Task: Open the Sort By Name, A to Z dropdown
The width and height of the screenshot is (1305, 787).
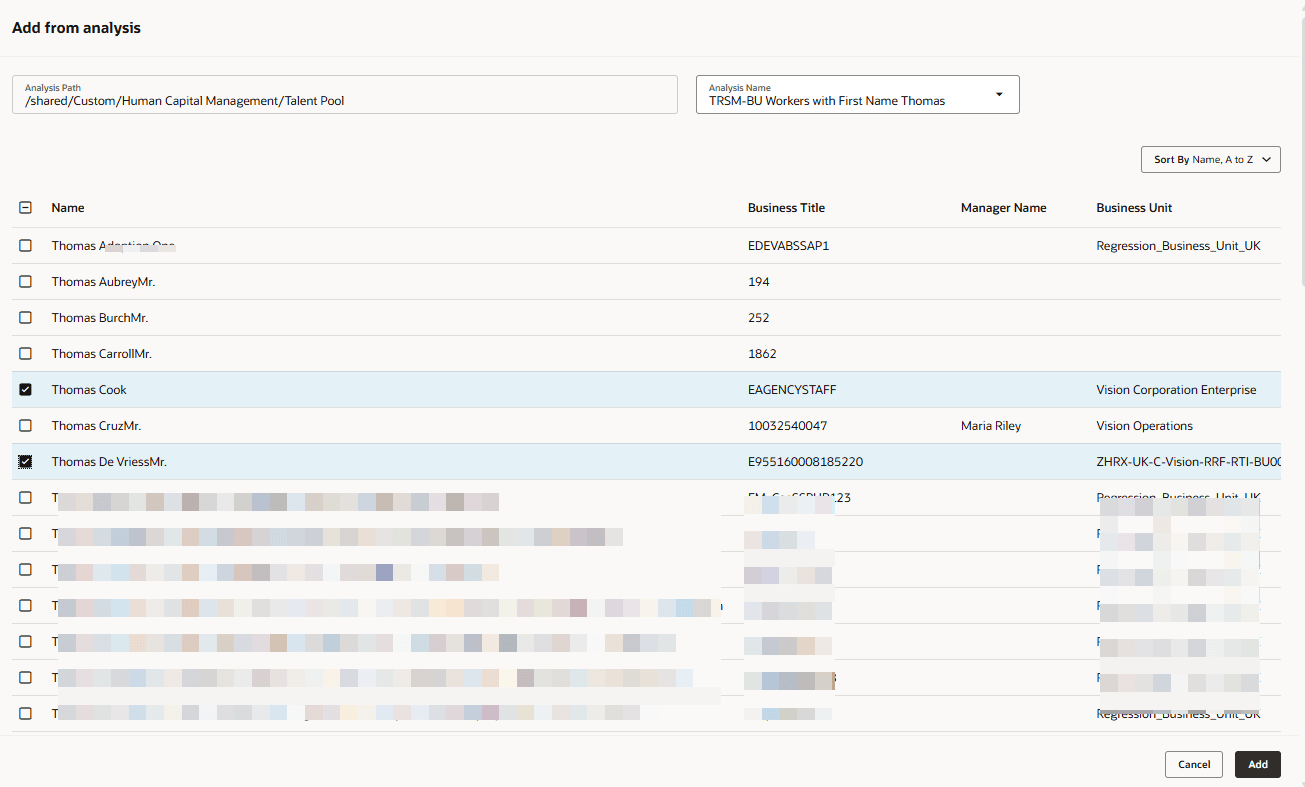Action: [1211, 159]
